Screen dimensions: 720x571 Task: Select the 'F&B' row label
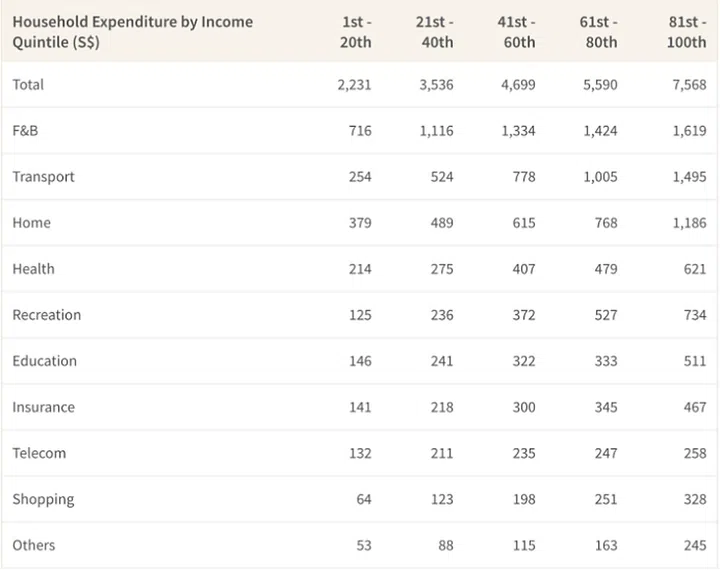pos(25,131)
